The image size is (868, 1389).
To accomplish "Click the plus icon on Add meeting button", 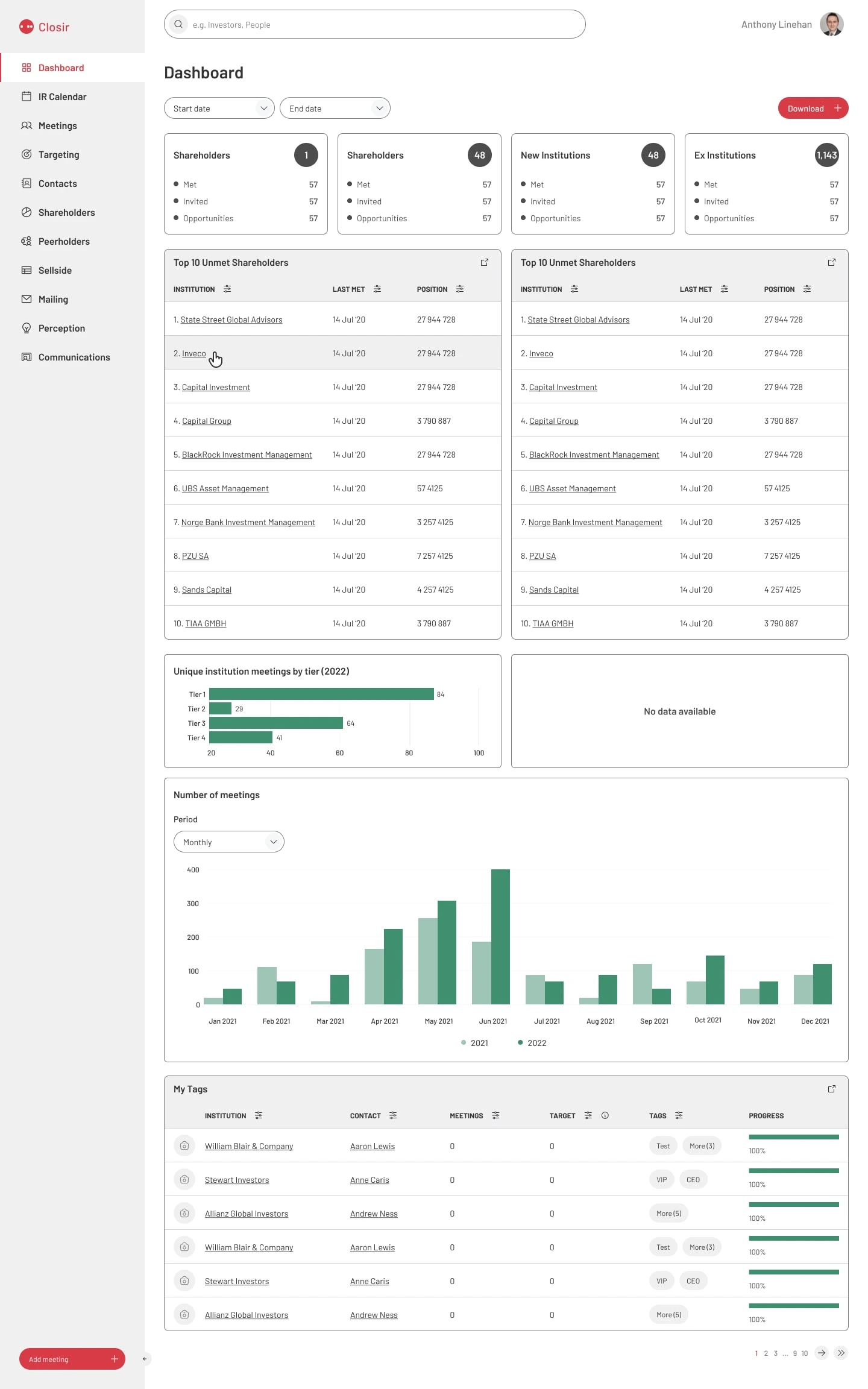I will click(x=115, y=1359).
